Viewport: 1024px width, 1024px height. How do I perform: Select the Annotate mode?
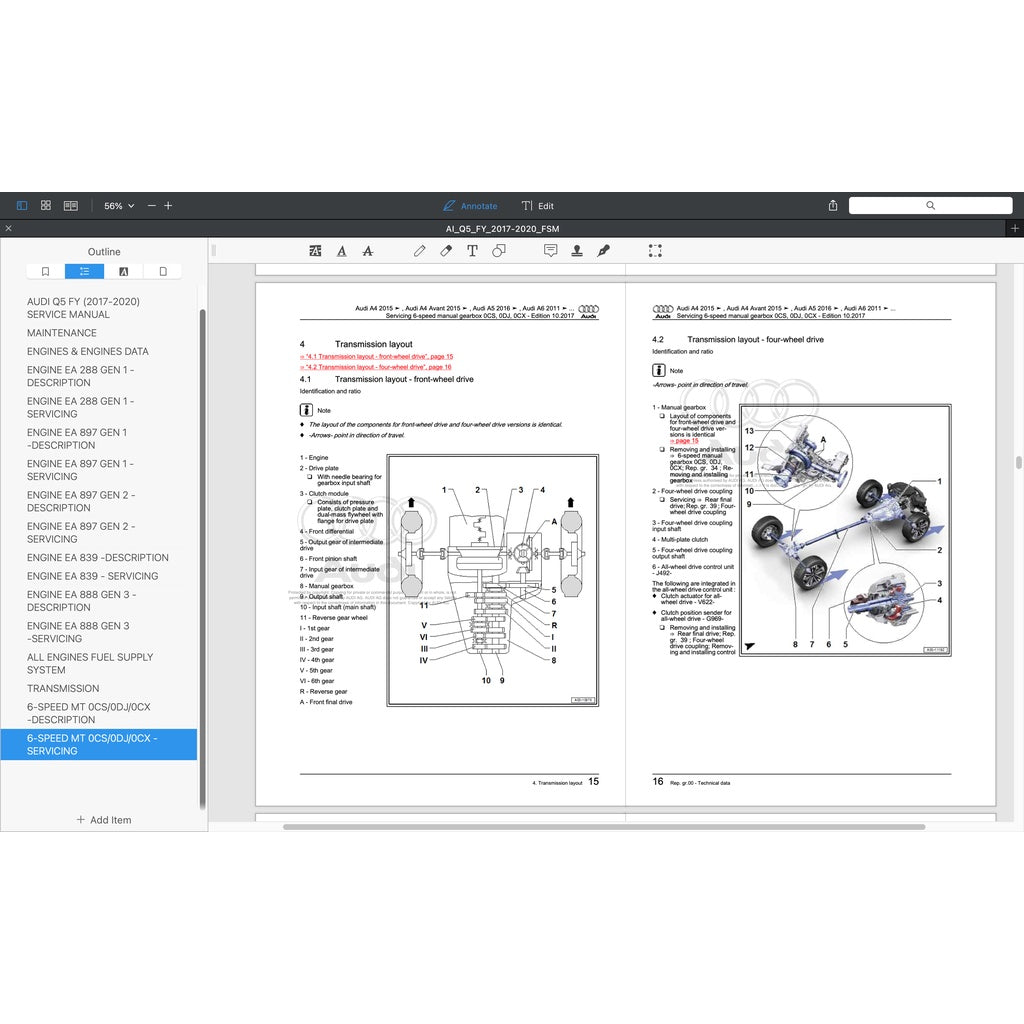470,206
